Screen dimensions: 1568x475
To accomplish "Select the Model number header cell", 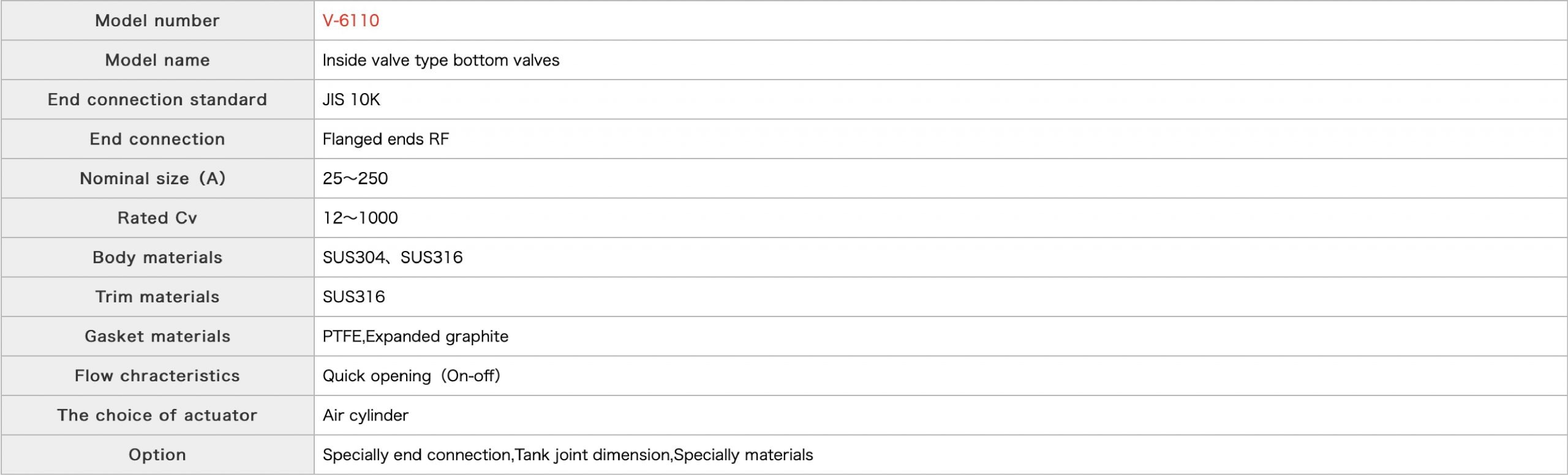I will pos(157,21).
